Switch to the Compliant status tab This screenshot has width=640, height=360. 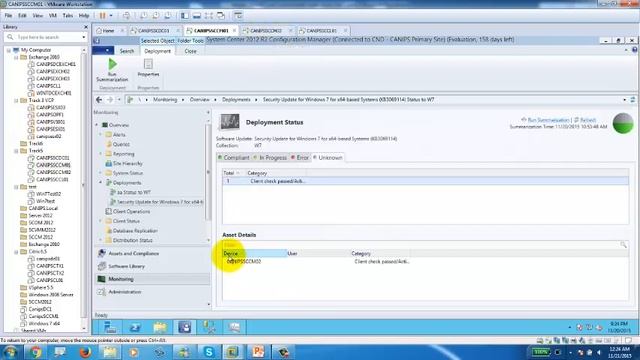[233, 158]
